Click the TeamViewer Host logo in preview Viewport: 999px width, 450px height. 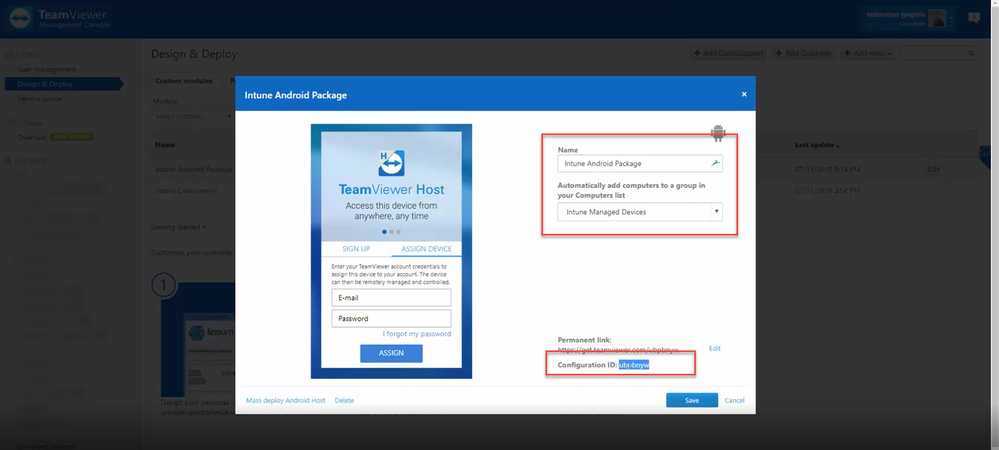[391, 163]
